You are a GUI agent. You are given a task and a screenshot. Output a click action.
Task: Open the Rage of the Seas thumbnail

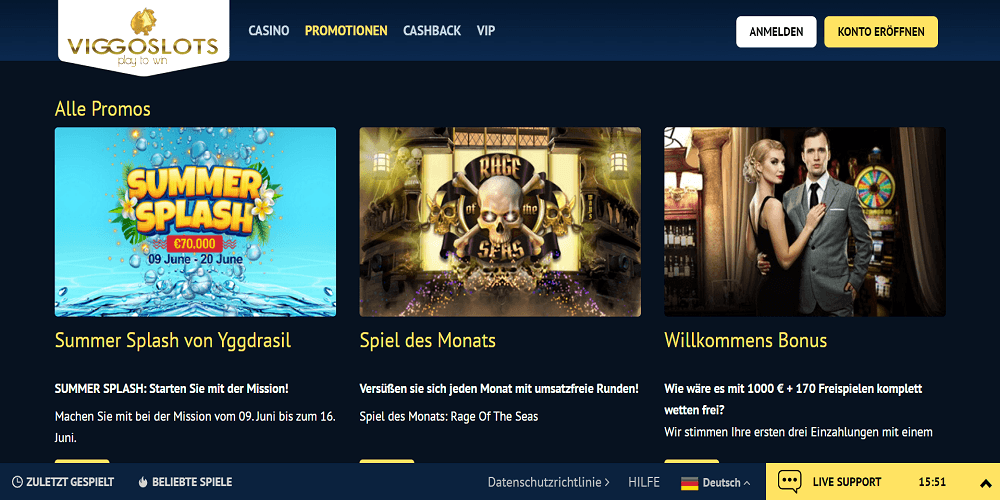click(500, 222)
